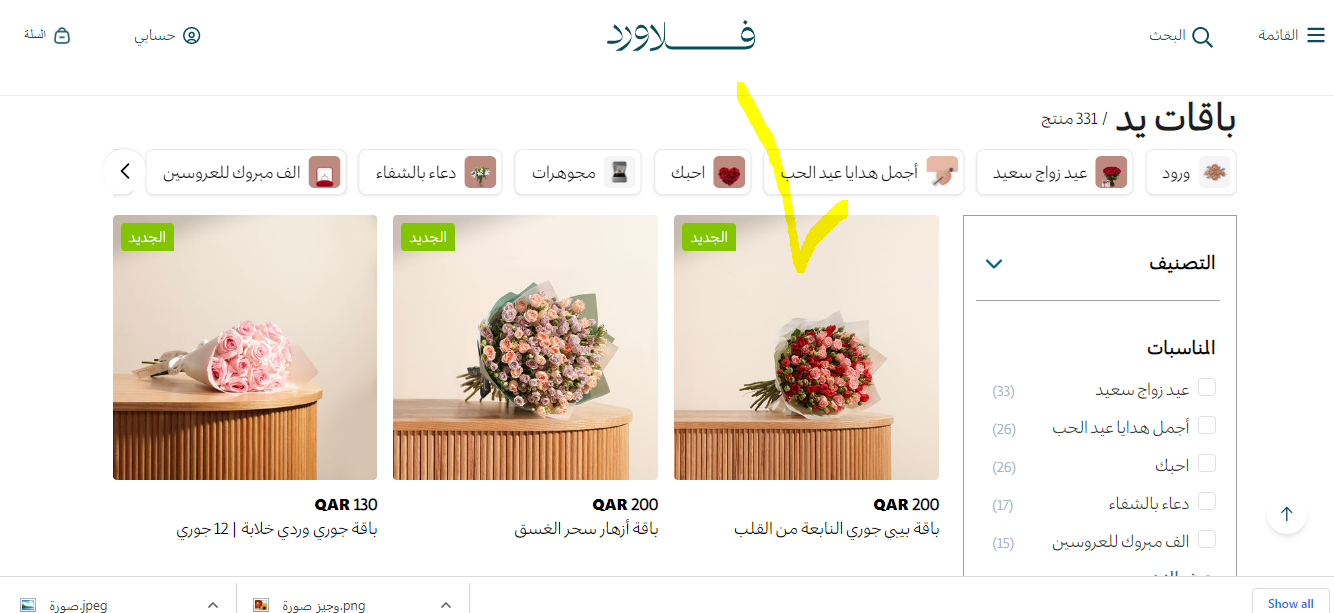This screenshot has height=613, width=1334.
Task: Open باقة أزهار سحر الغسق product link
Action: click(x=586, y=530)
